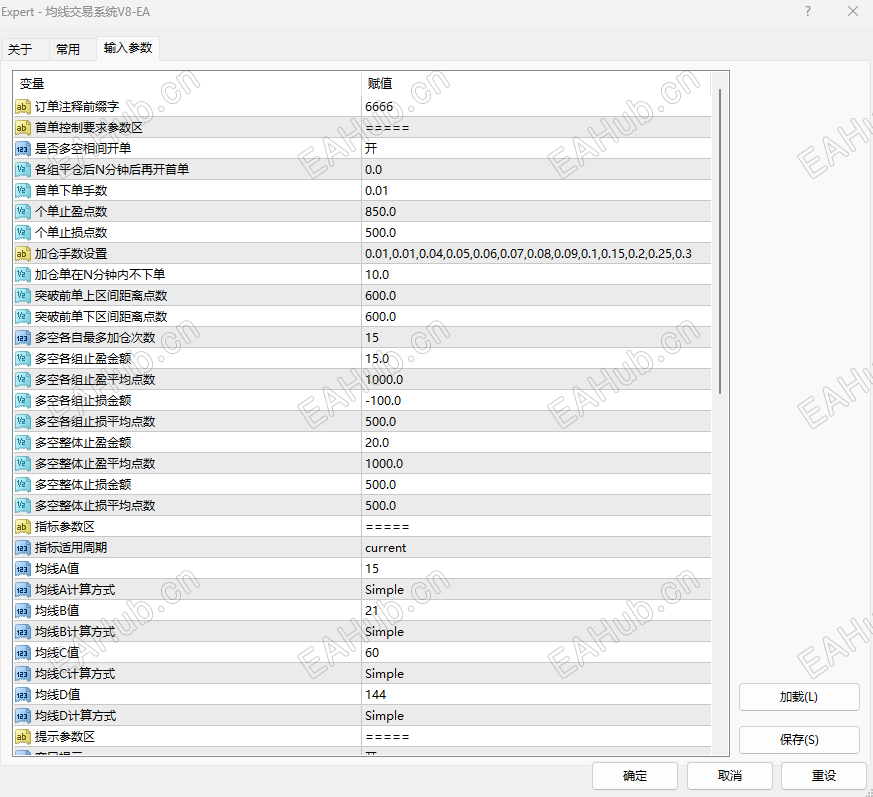This screenshot has height=797, width=873.
Task: Click the string icon beside 订单注释前缀字
Action: pos(22,106)
